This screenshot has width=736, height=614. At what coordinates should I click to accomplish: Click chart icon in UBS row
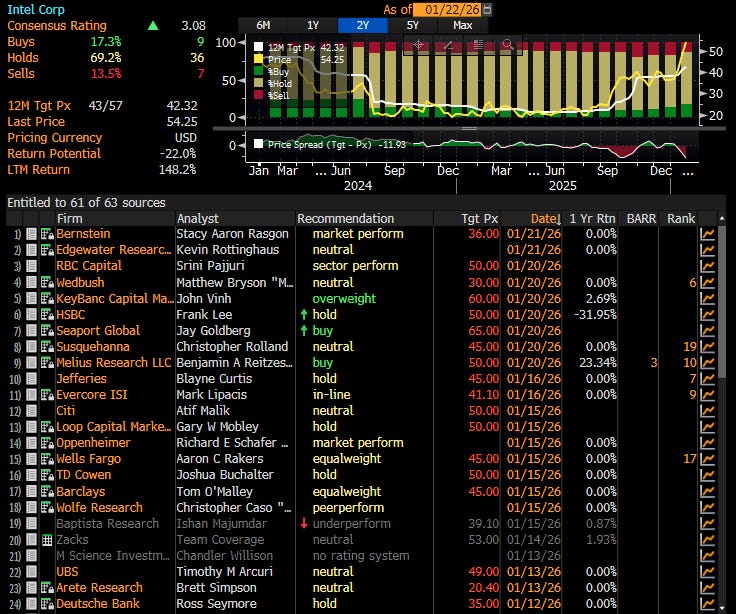[x=707, y=572]
